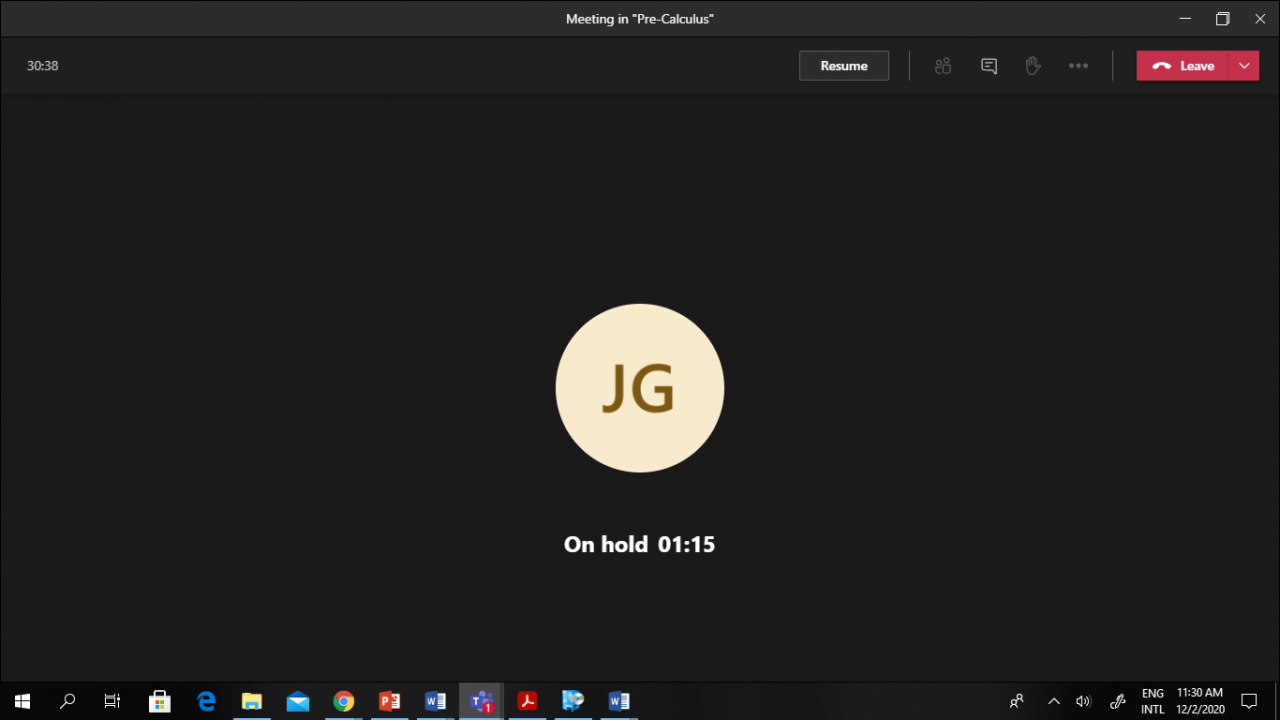
Task: Open PowerPoint from the taskbar
Action: 389,701
